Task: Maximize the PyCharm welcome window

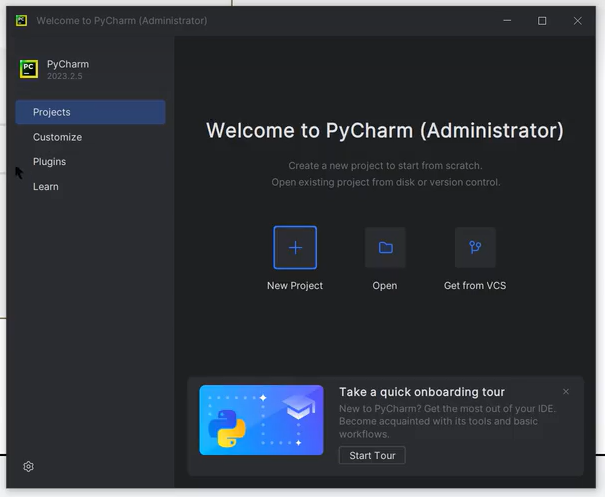Action: [542, 20]
